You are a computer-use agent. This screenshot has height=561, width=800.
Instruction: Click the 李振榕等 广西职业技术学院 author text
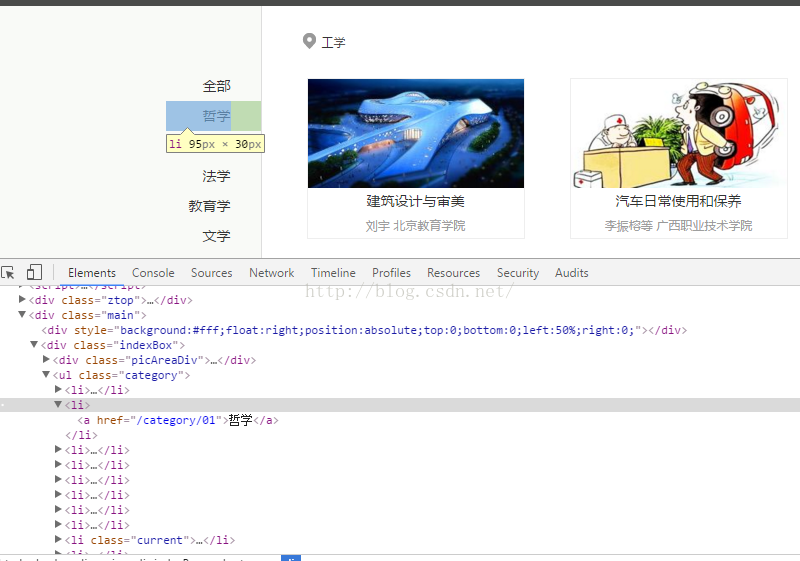point(678,225)
